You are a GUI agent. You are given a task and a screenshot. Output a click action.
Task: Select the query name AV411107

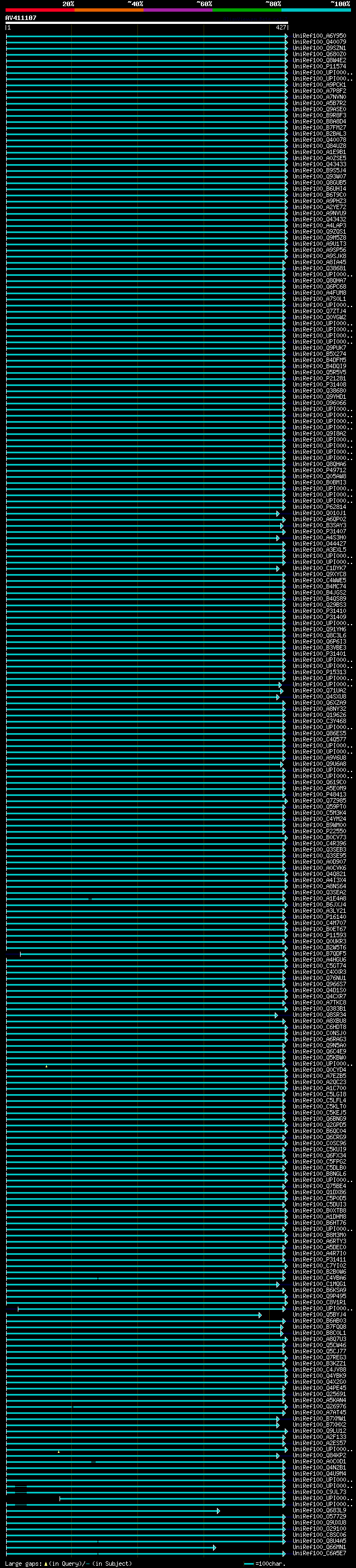(x=21, y=18)
